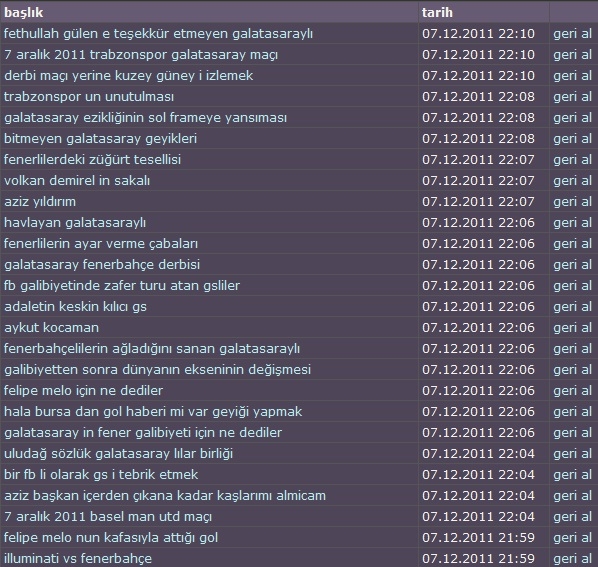Viewport: 598px width, 567px height.
Task: Open 'felipe melo nun kafasıyla attığı gol'
Action: pos(111,538)
